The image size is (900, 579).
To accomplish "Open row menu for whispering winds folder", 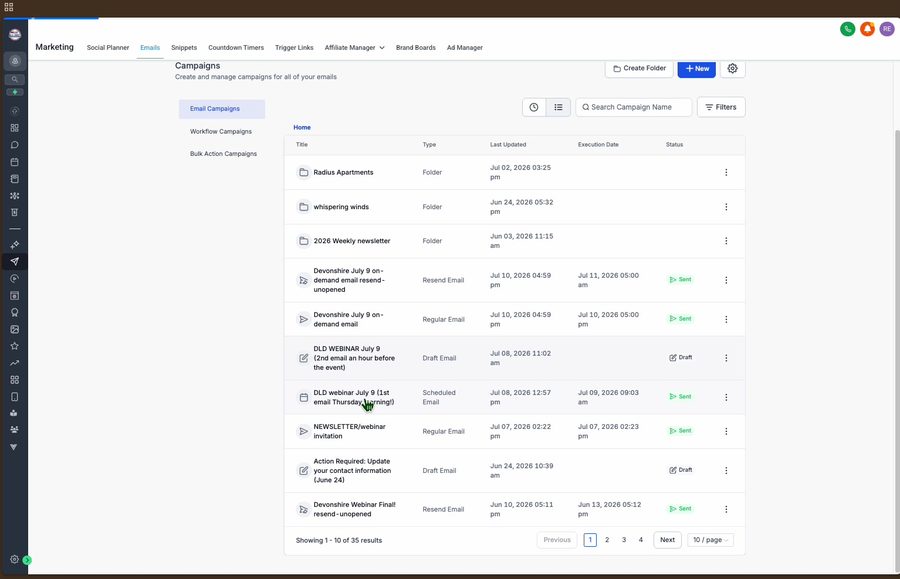I will (726, 207).
